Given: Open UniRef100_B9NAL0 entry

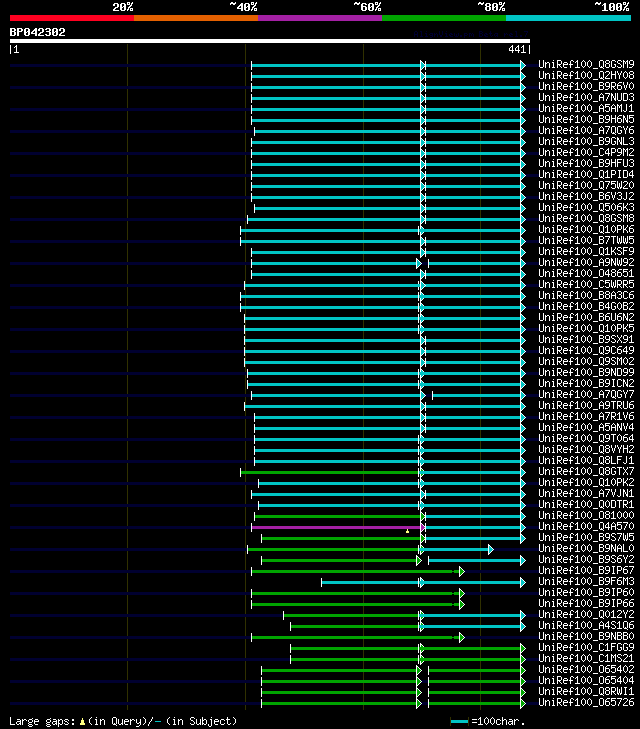Looking at the screenshot, I should pyautogui.click(x=586, y=549).
